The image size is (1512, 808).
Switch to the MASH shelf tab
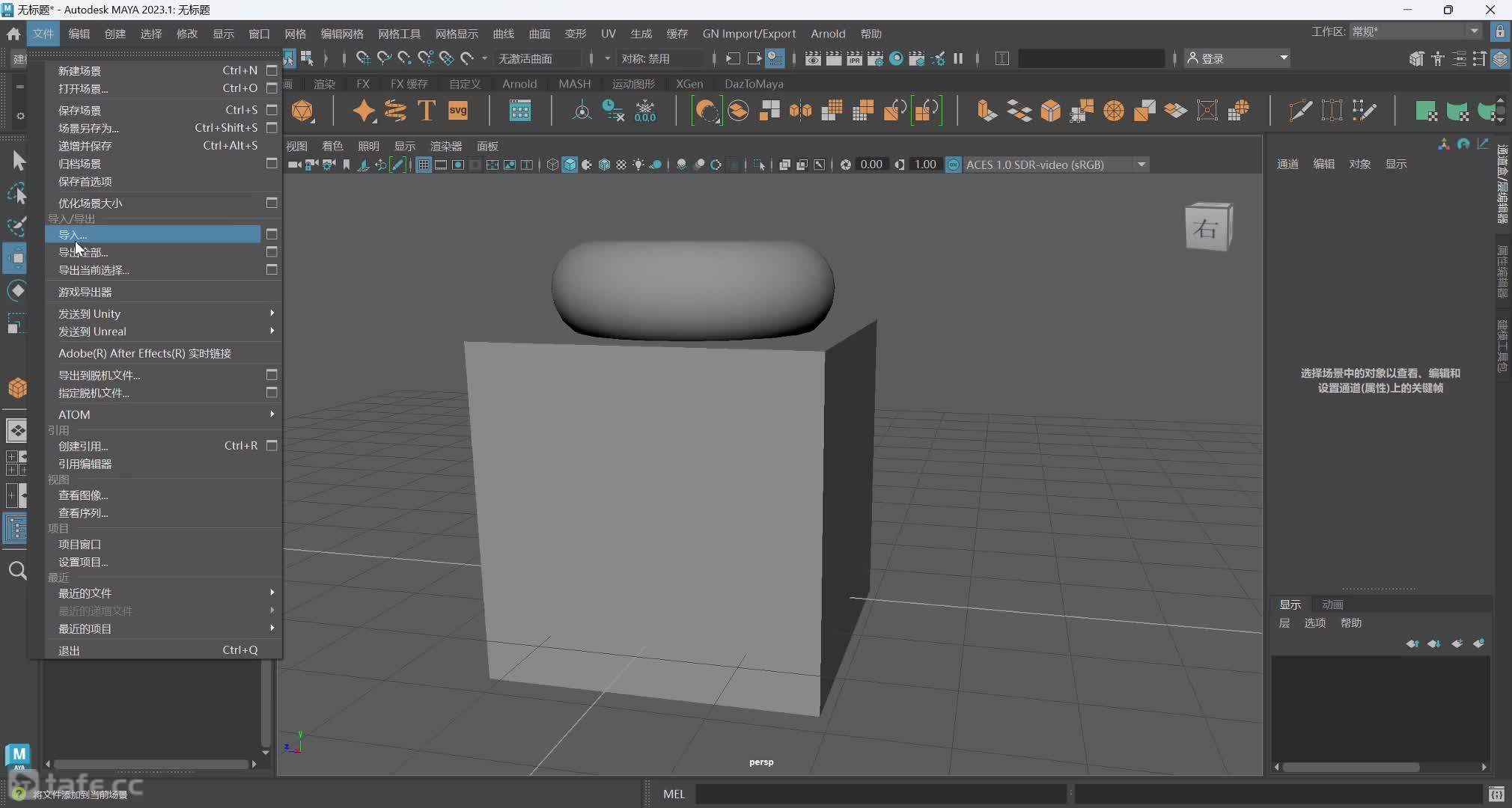point(574,84)
